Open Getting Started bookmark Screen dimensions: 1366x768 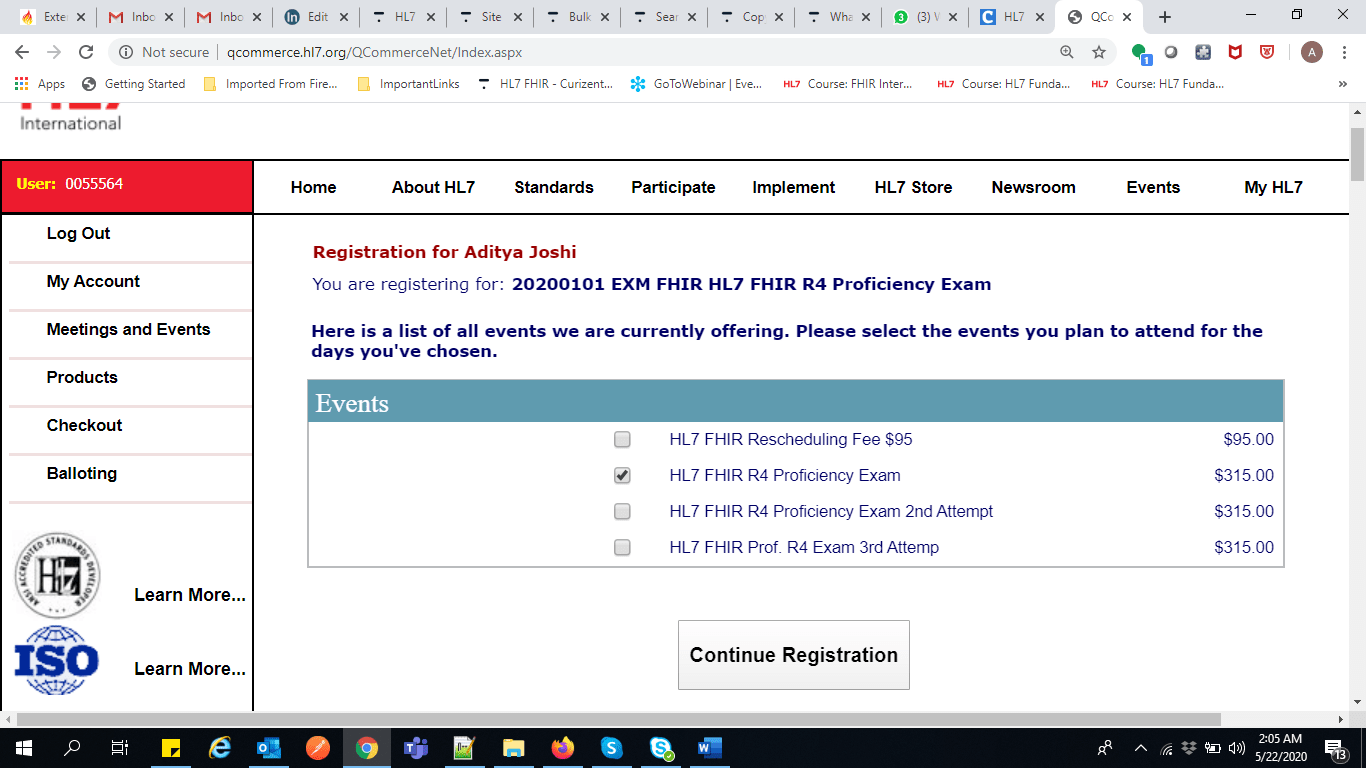point(133,84)
